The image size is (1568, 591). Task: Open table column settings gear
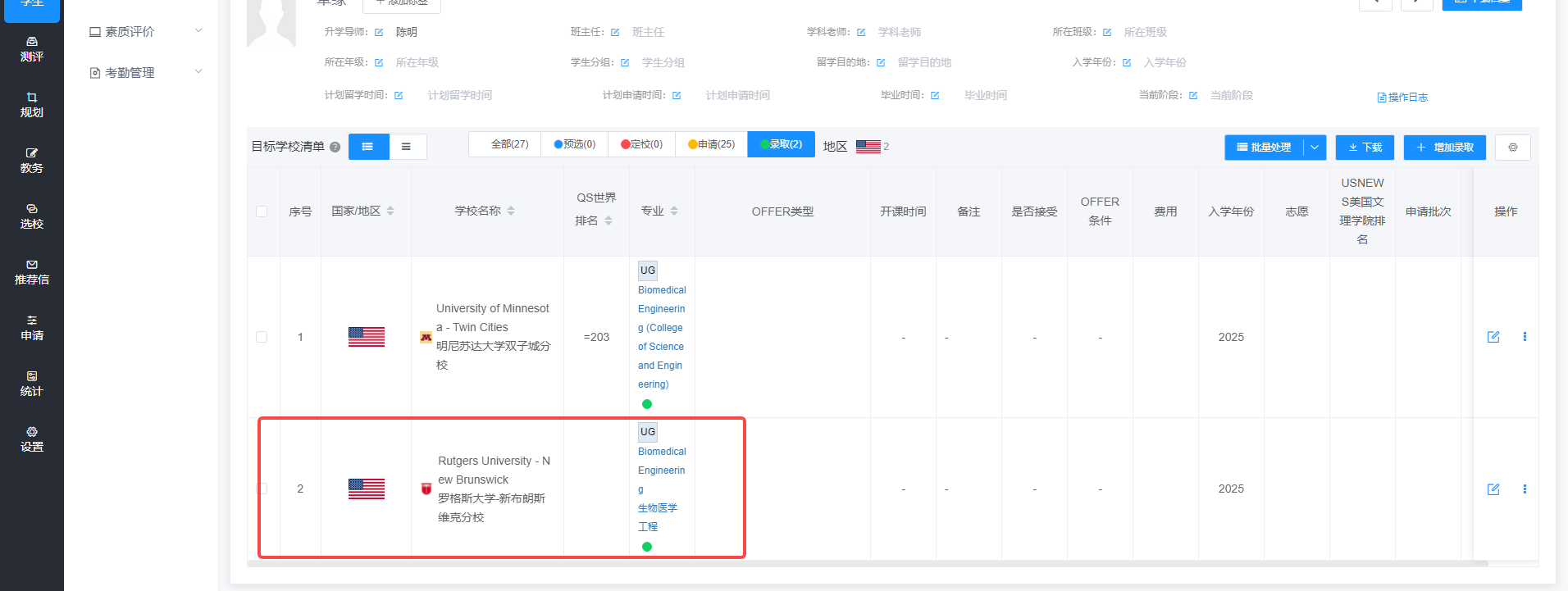1513,148
